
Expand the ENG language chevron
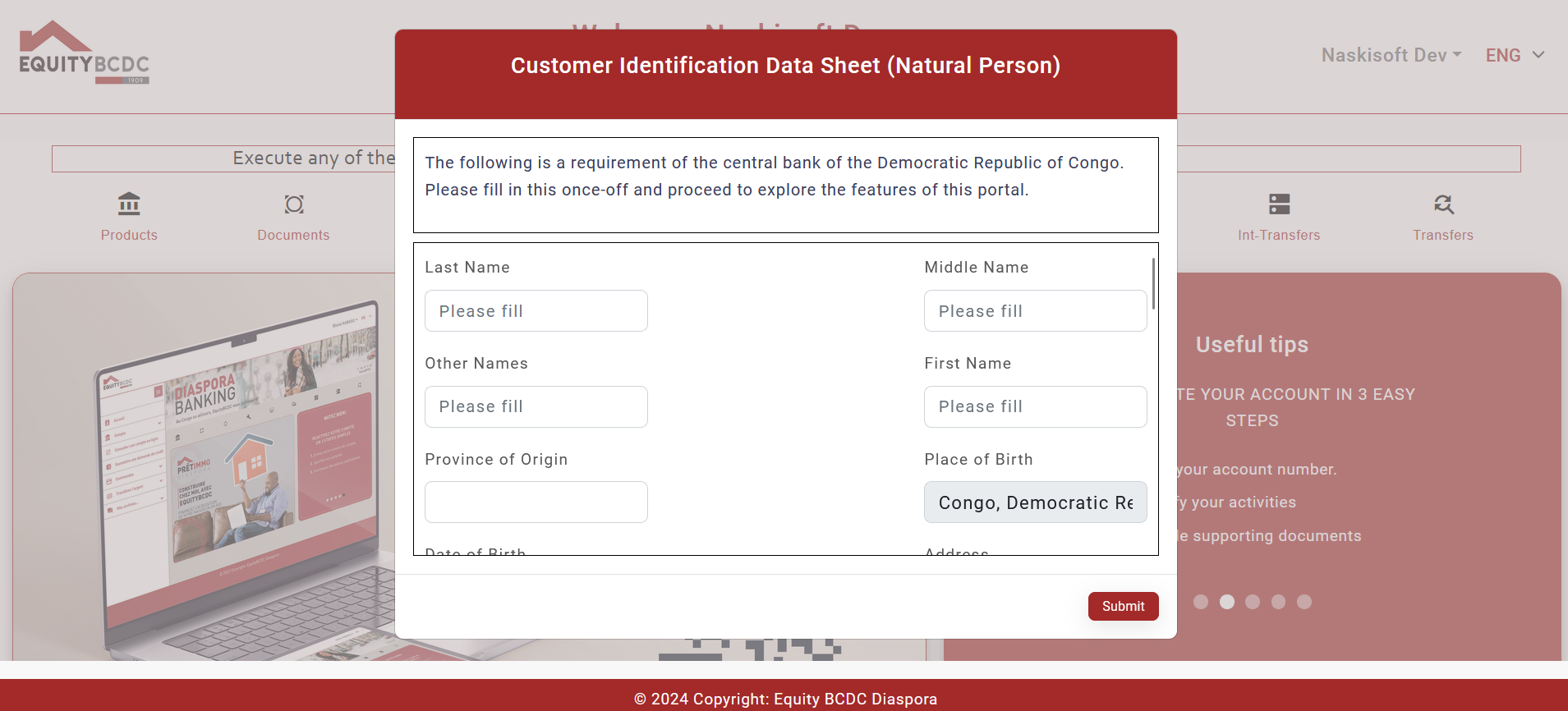[x=1538, y=55]
